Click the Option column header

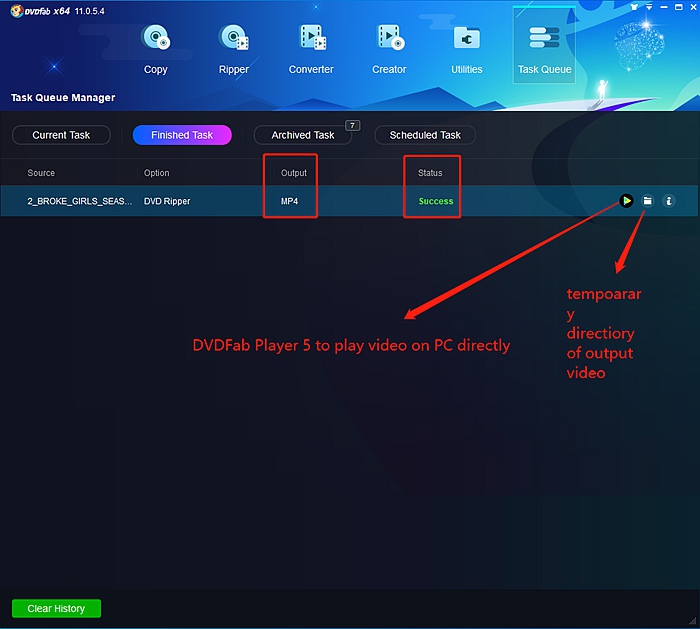[x=156, y=173]
